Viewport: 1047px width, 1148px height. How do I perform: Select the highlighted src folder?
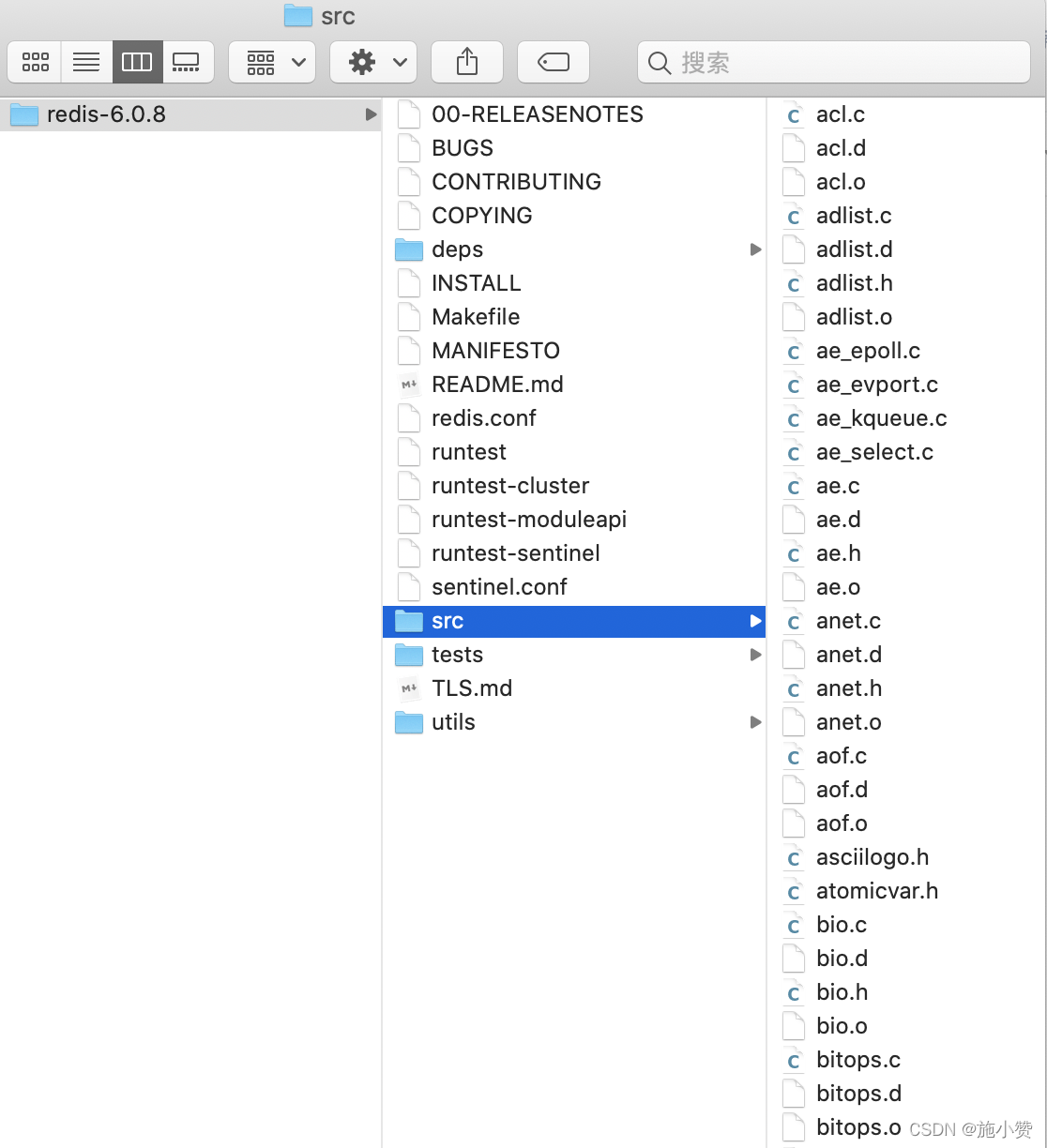point(574,621)
